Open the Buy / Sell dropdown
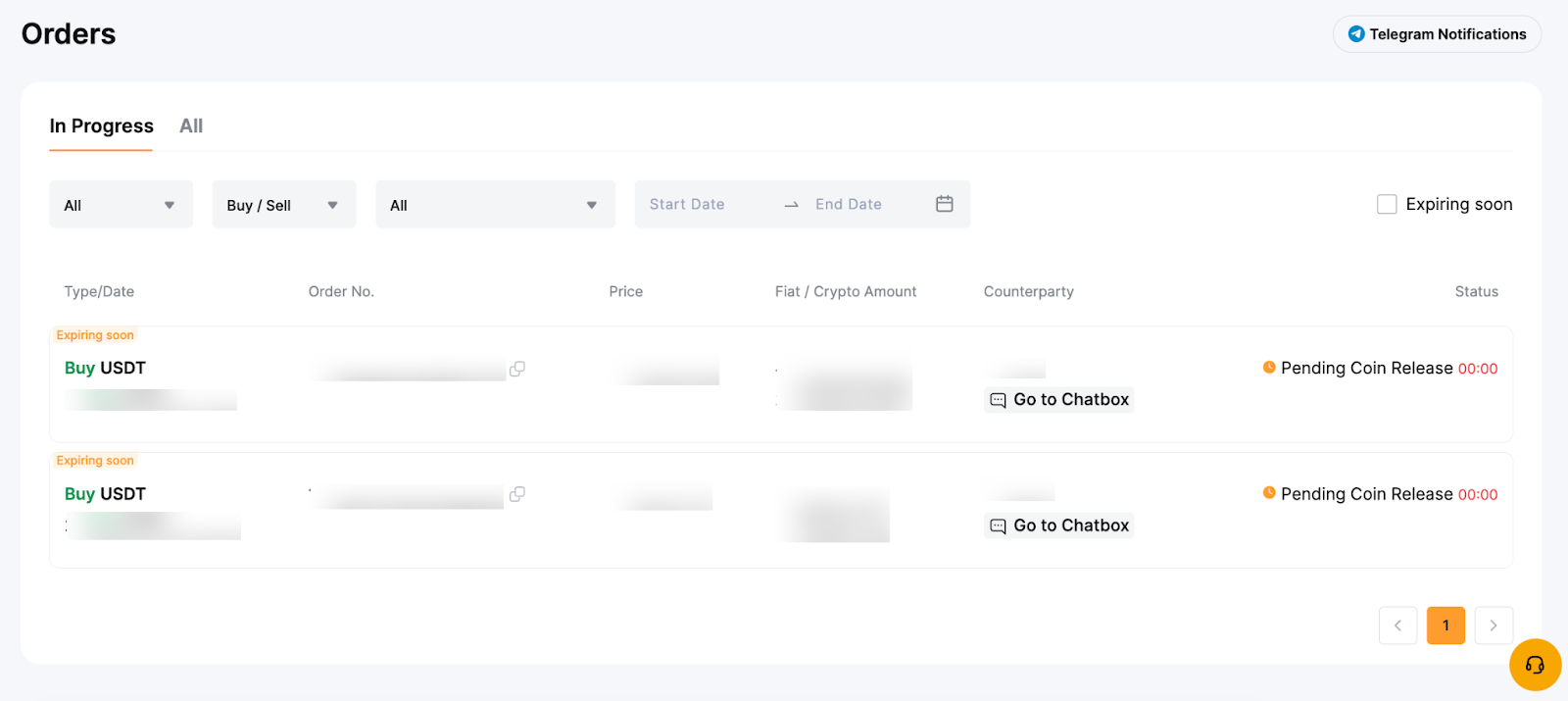Viewport: 1568px width, 701px height. pyautogui.click(x=283, y=205)
